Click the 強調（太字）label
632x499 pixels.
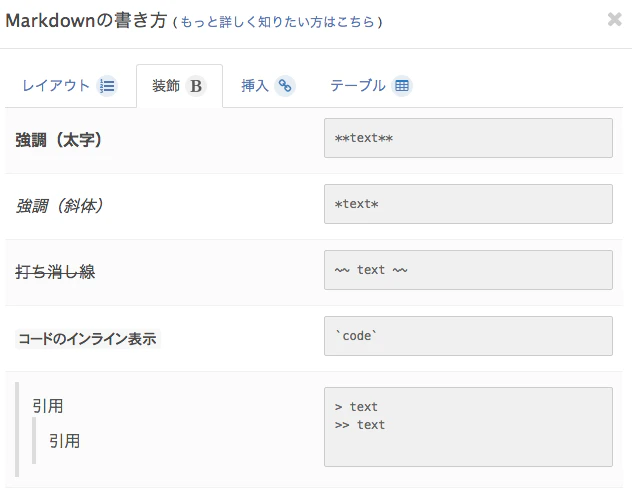59,140
